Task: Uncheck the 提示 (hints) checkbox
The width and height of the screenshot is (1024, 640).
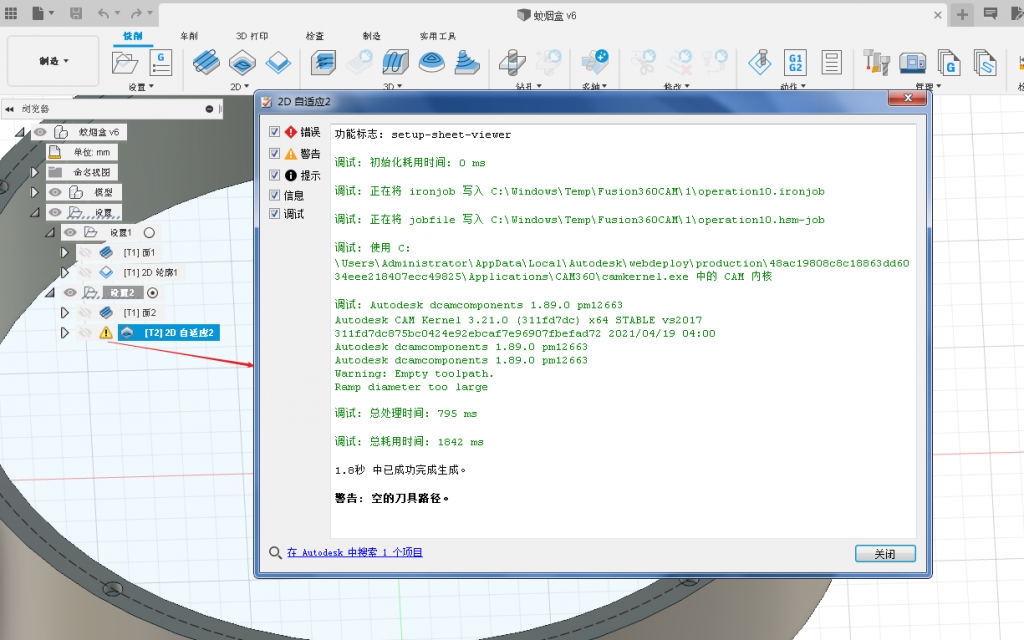Action: click(275, 175)
